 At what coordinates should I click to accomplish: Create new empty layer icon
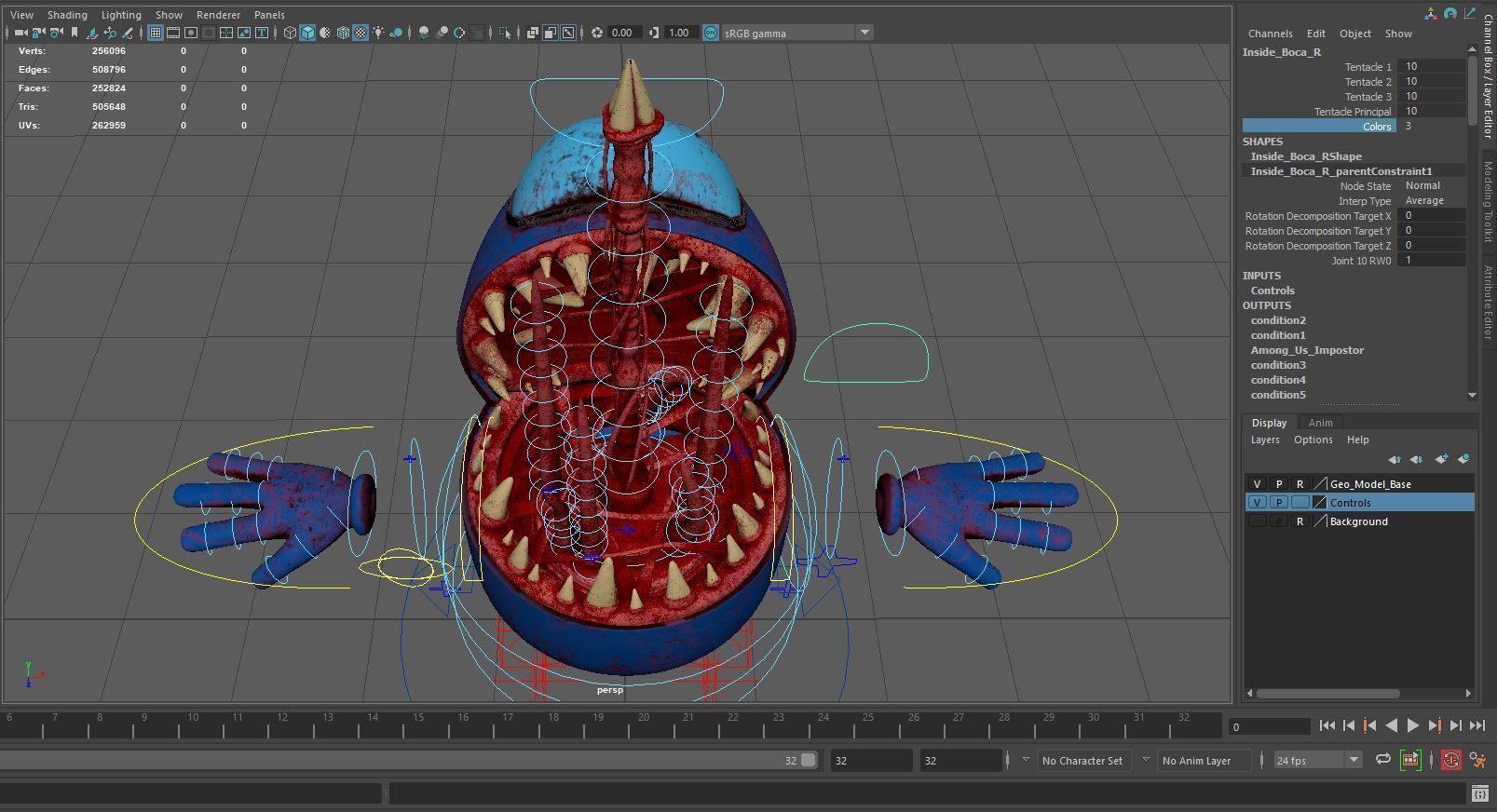tap(1441, 459)
